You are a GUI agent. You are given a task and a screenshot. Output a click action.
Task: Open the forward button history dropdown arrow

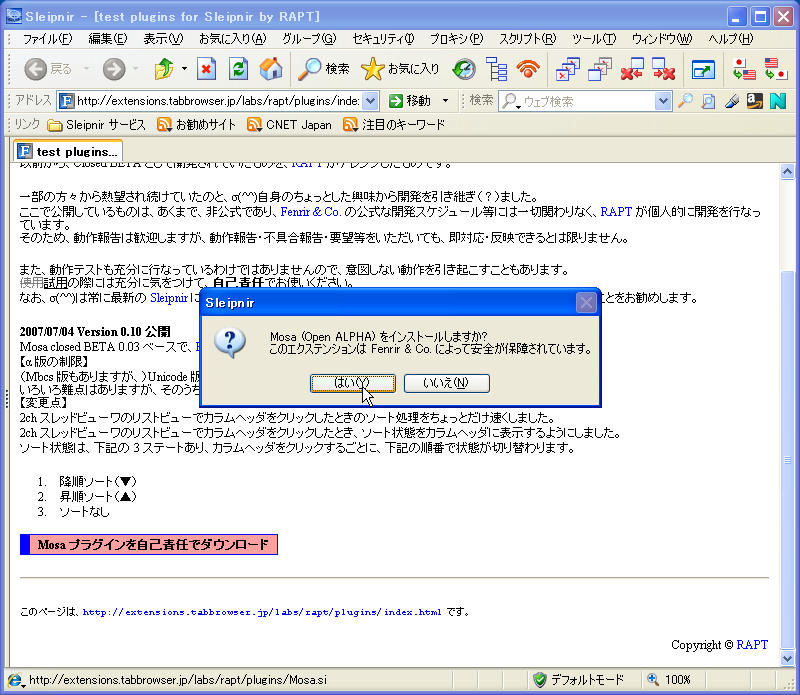[136, 68]
